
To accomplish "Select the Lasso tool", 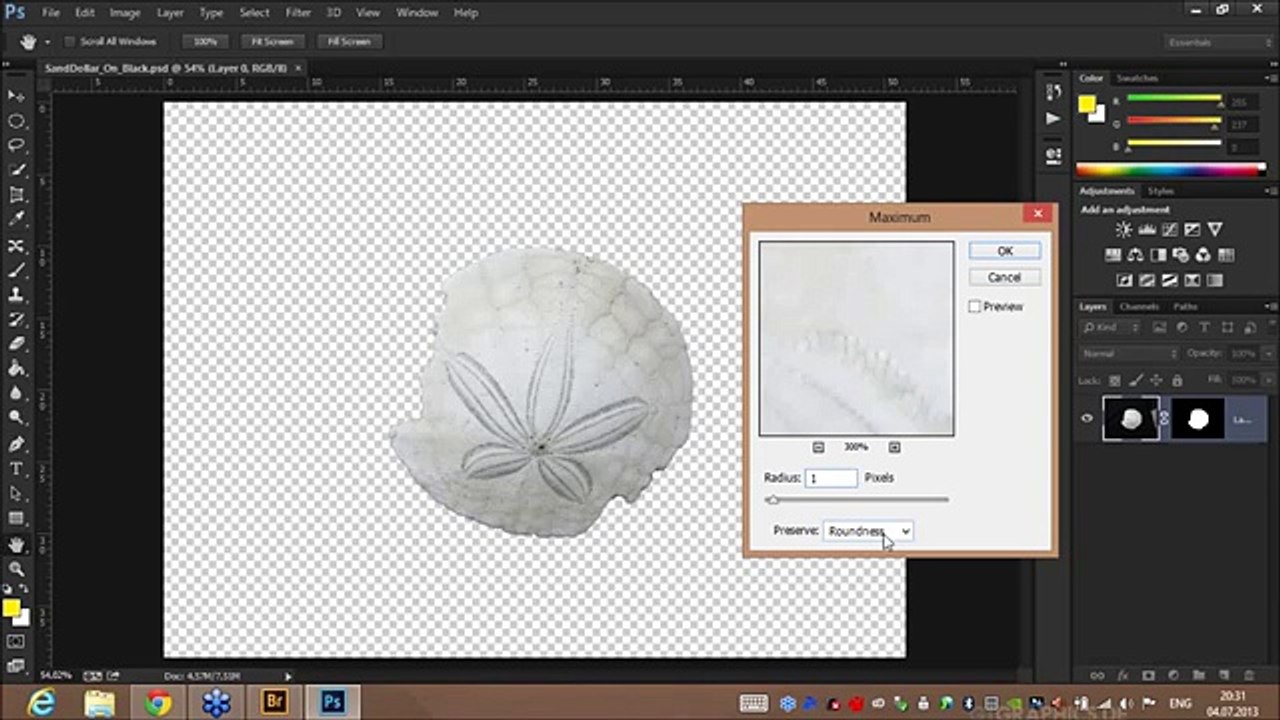I will (16, 146).
